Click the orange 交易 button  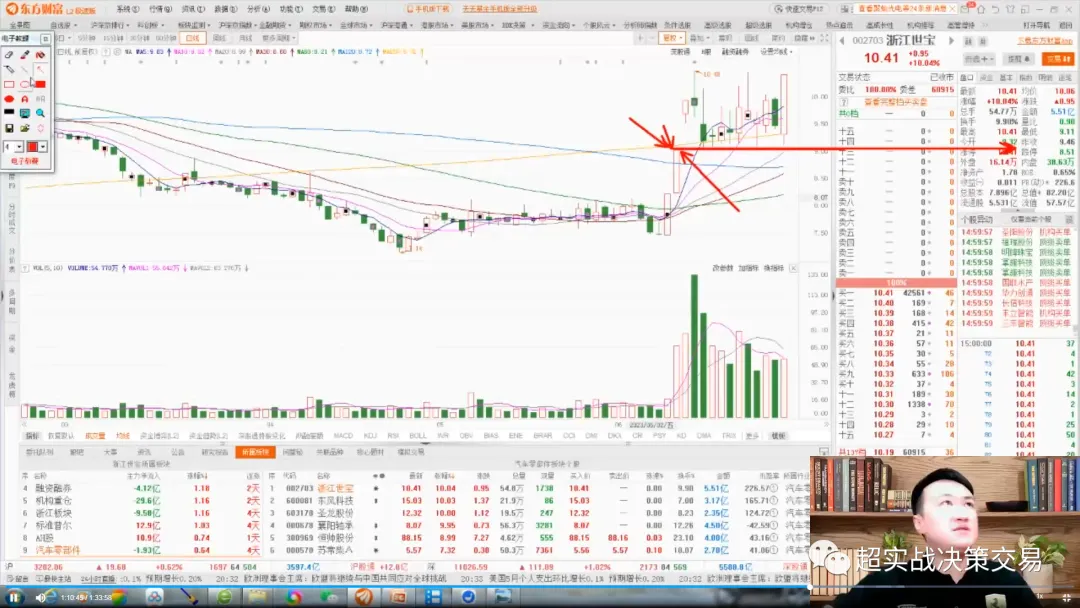(1058, 59)
